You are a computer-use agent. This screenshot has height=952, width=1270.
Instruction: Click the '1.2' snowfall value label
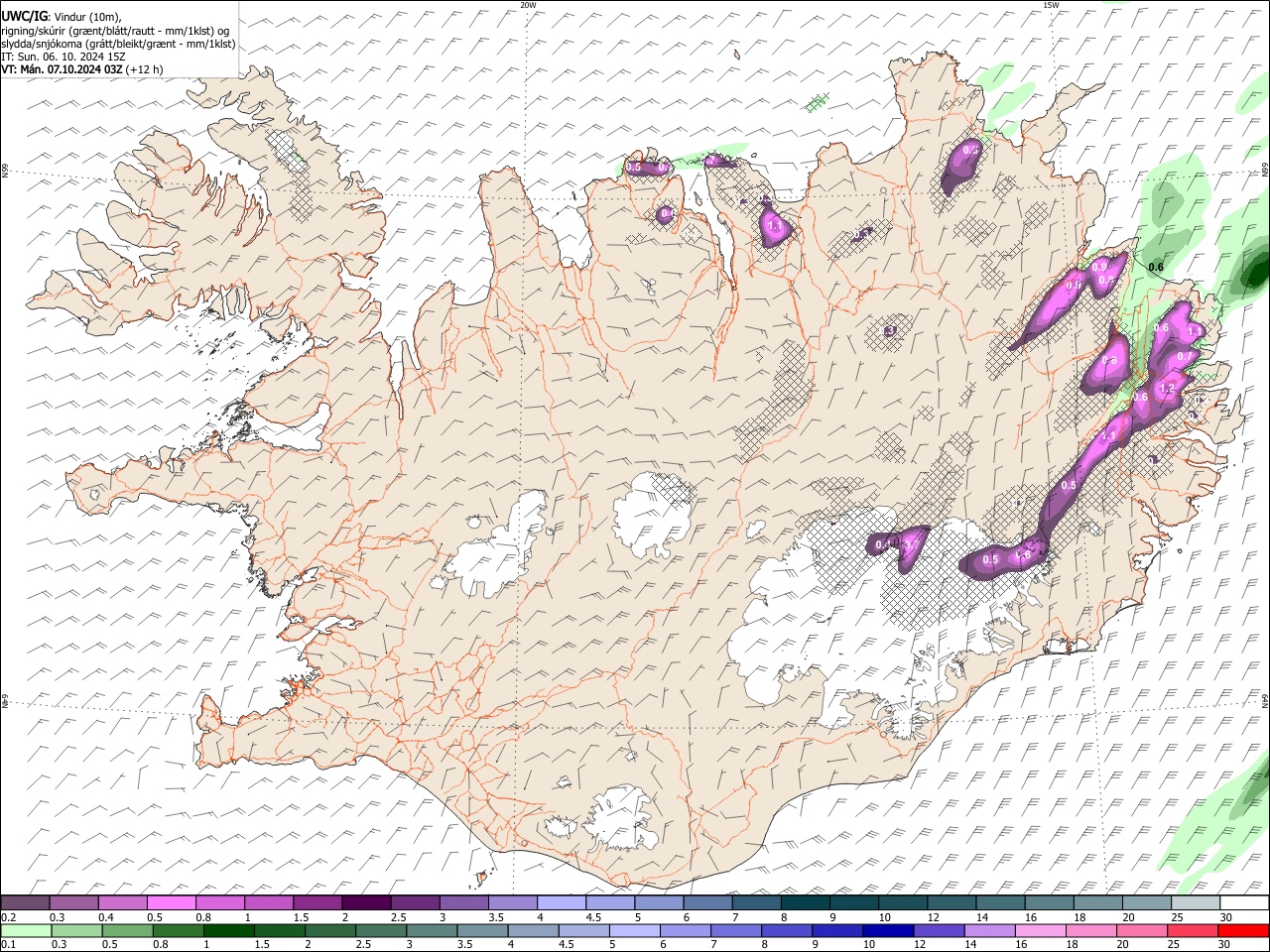click(1167, 389)
